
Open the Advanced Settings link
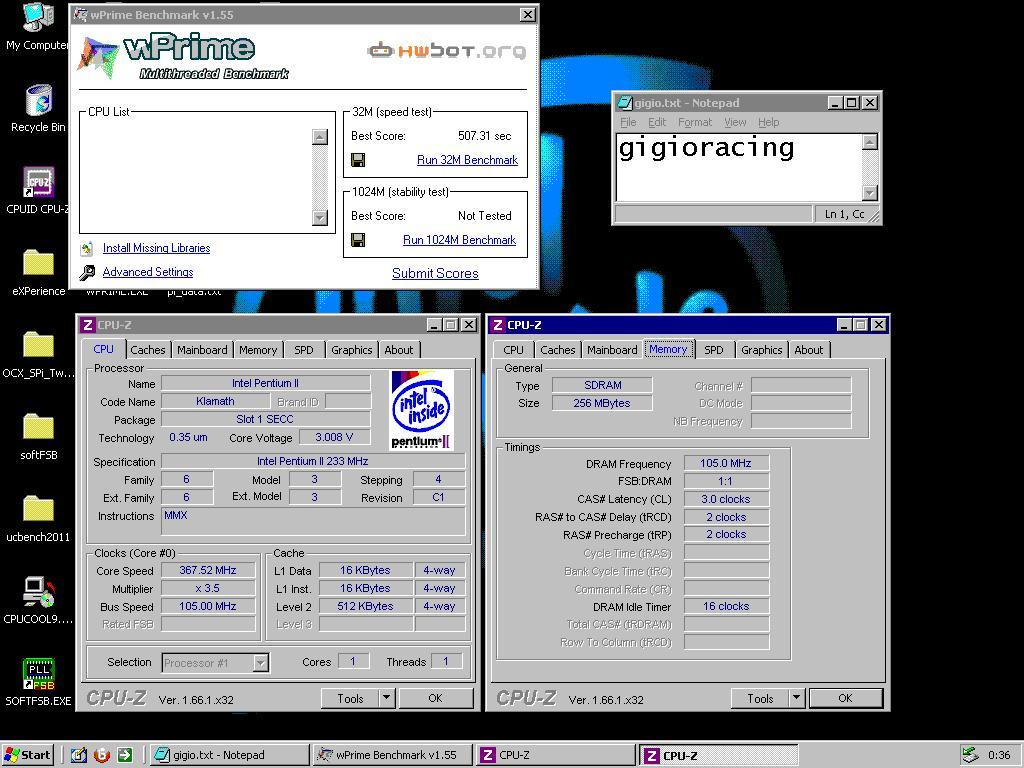click(x=148, y=272)
